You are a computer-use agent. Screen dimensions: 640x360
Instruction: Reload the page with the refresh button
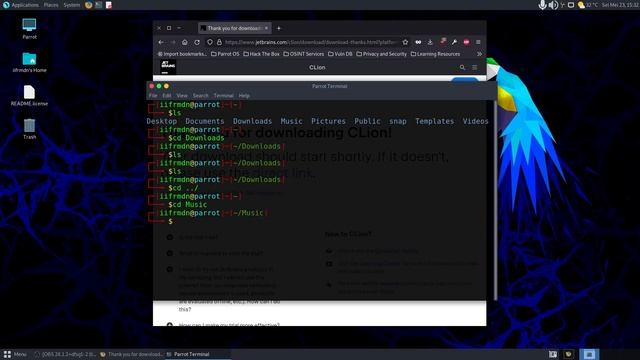pos(197,42)
